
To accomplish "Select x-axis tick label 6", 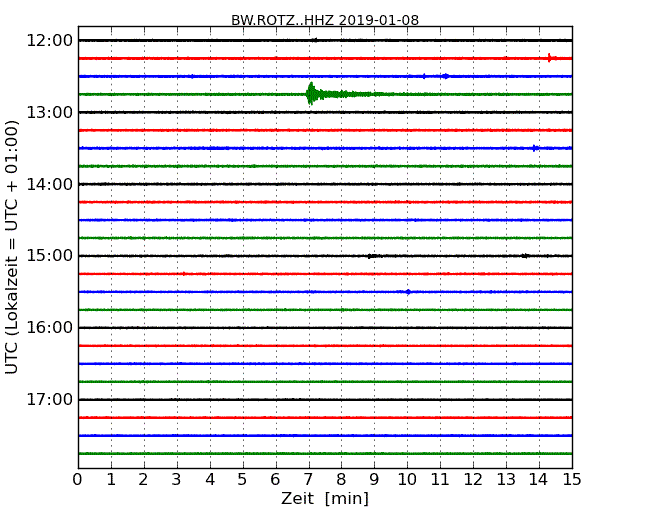I will point(275,480).
